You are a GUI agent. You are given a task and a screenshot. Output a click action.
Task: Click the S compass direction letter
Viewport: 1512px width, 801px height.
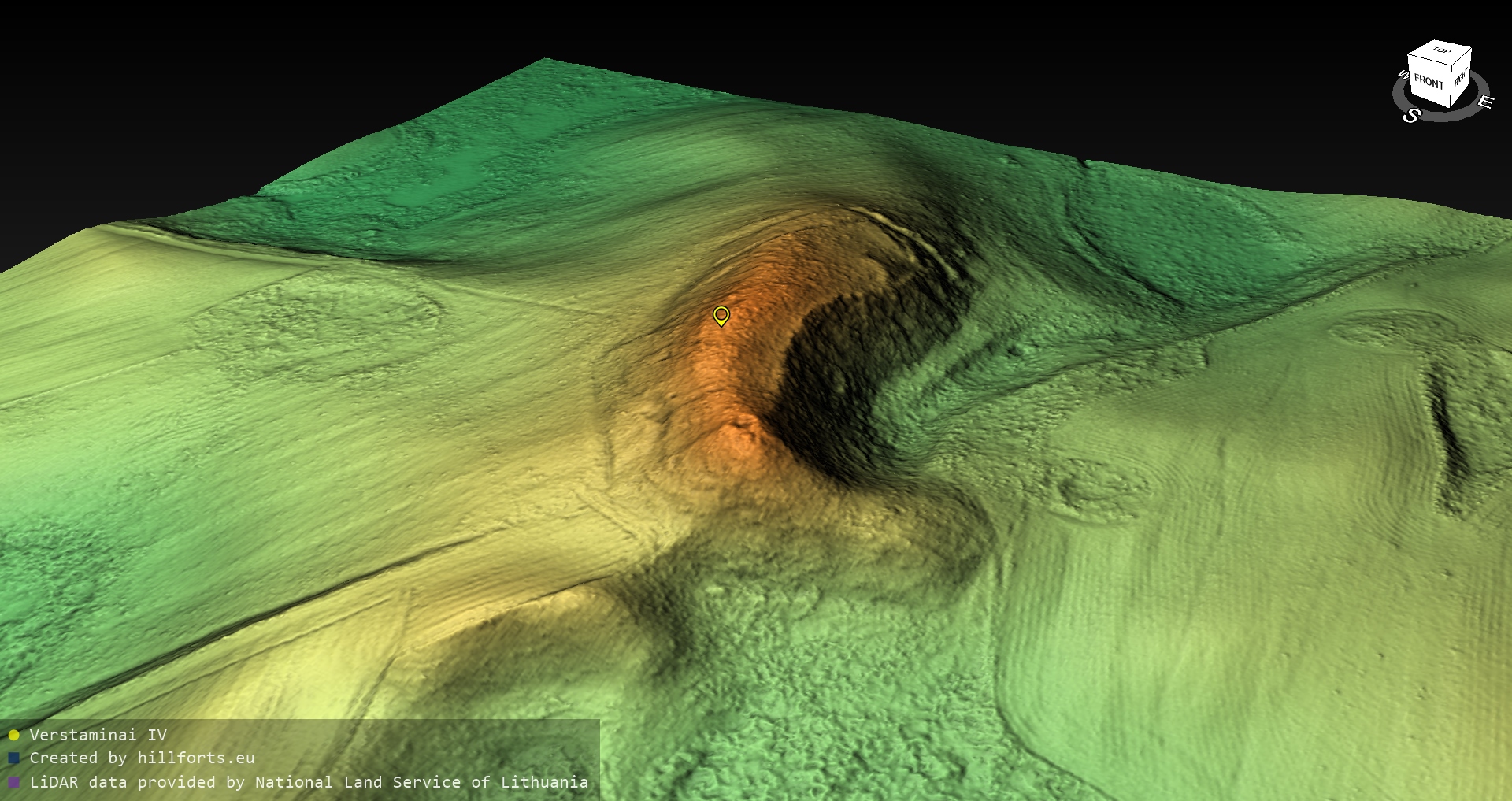[1411, 115]
